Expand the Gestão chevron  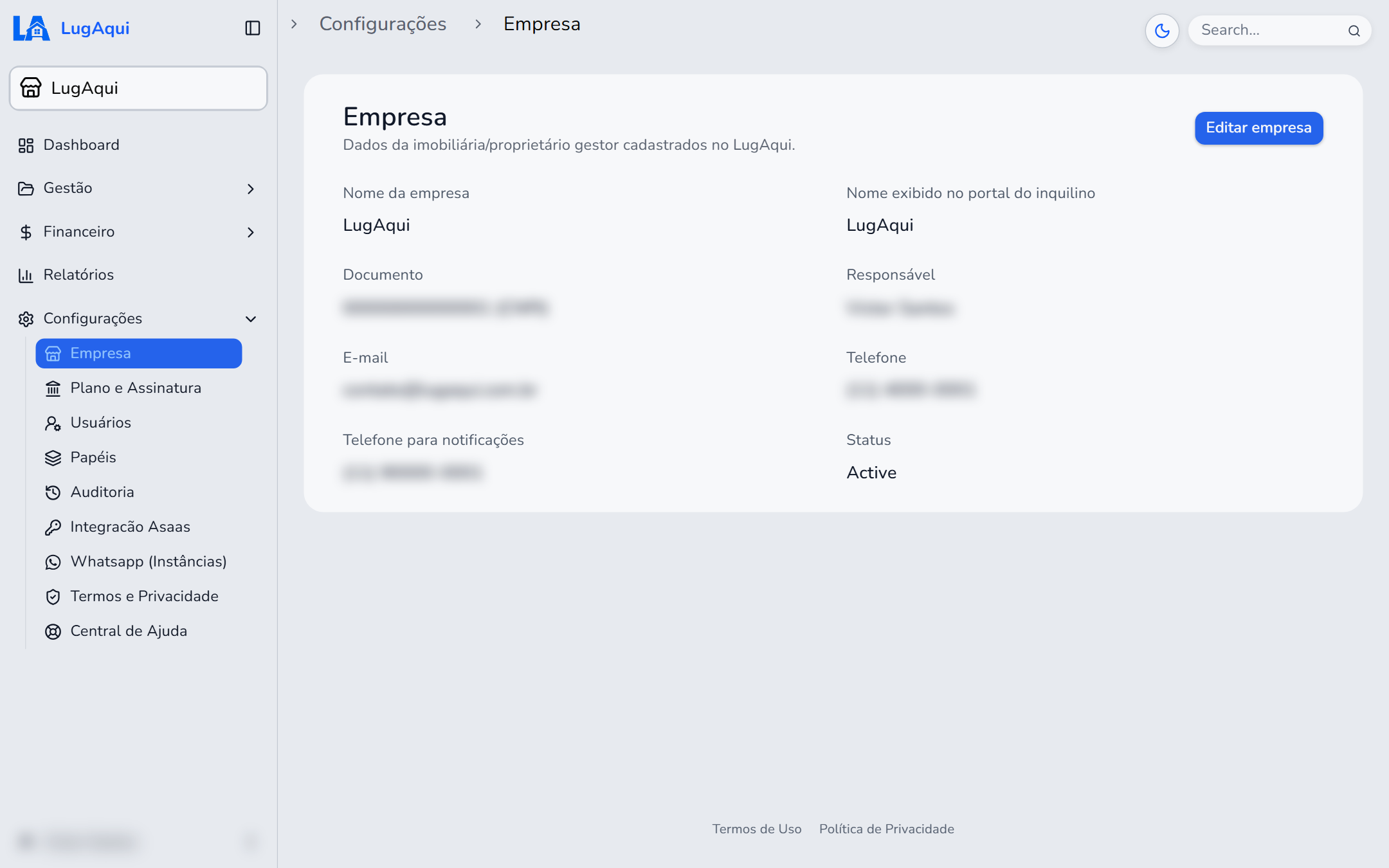[x=251, y=188]
